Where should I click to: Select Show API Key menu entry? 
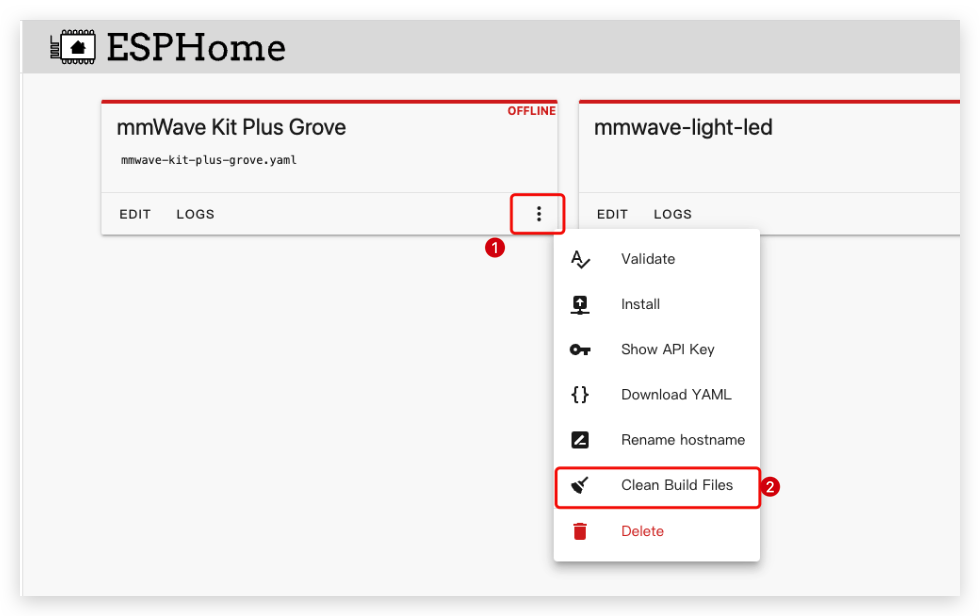pyautogui.click(x=657, y=349)
